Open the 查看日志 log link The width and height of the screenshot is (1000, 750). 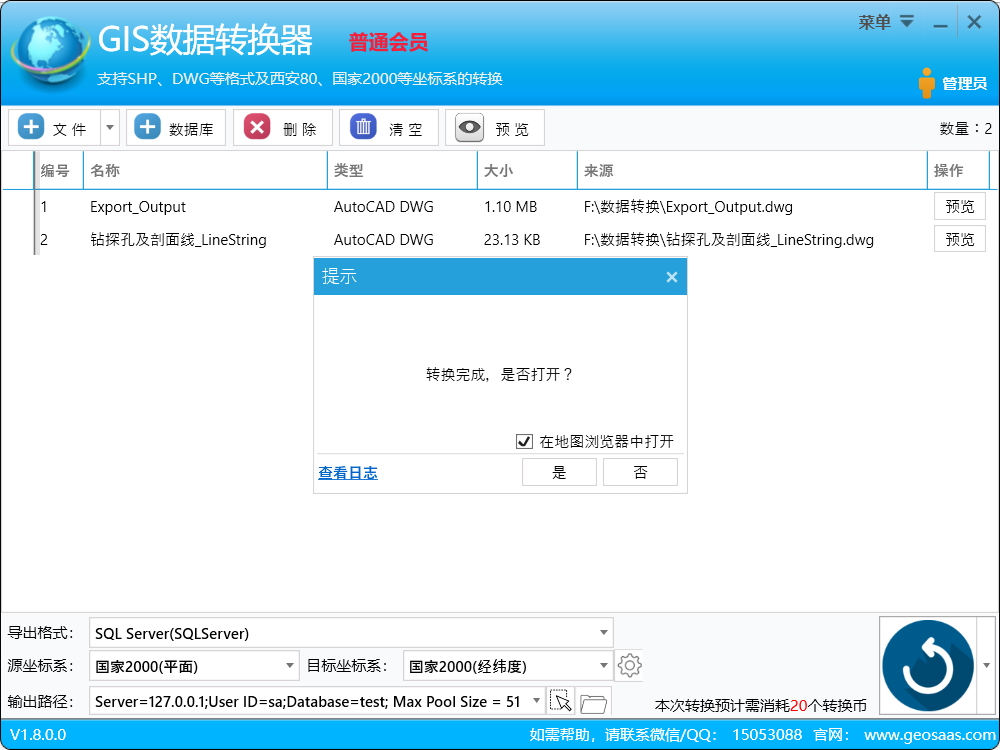click(348, 473)
